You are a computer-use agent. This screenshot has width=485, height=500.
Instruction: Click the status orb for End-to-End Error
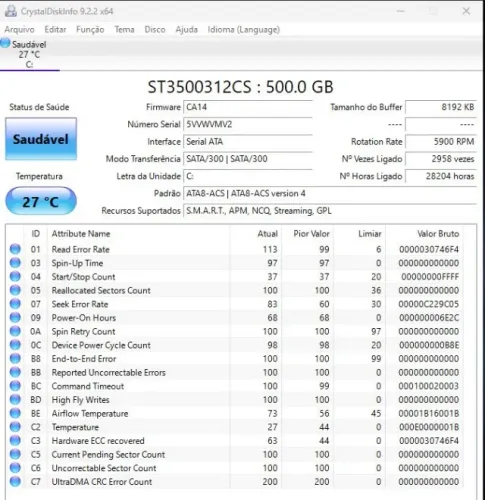point(15,358)
